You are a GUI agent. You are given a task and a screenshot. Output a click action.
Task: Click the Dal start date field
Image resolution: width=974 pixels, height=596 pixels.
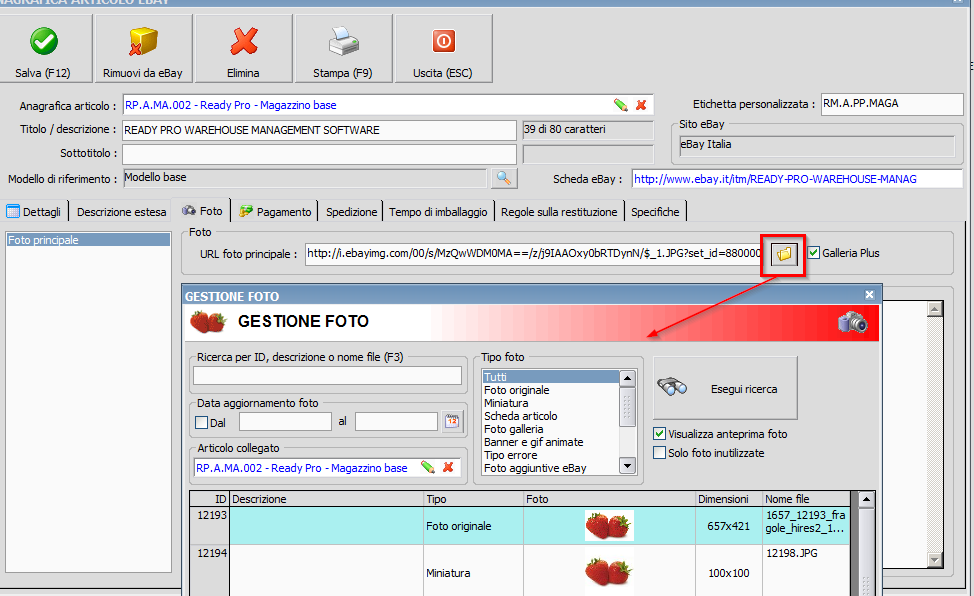tap(285, 421)
